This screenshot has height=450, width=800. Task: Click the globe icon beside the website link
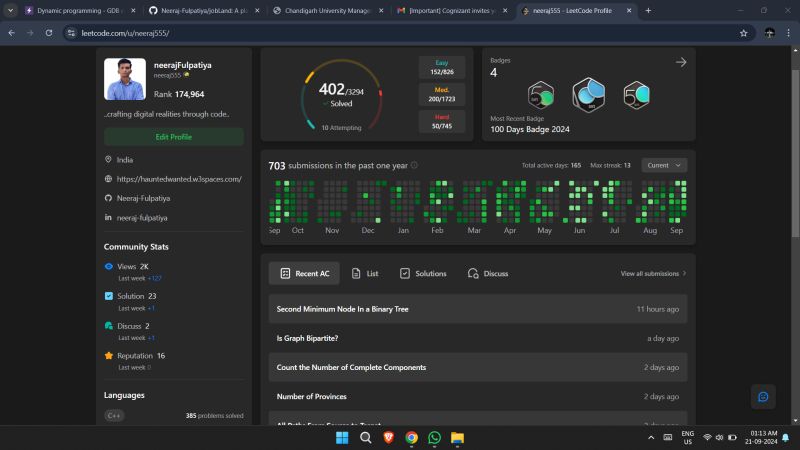108,179
